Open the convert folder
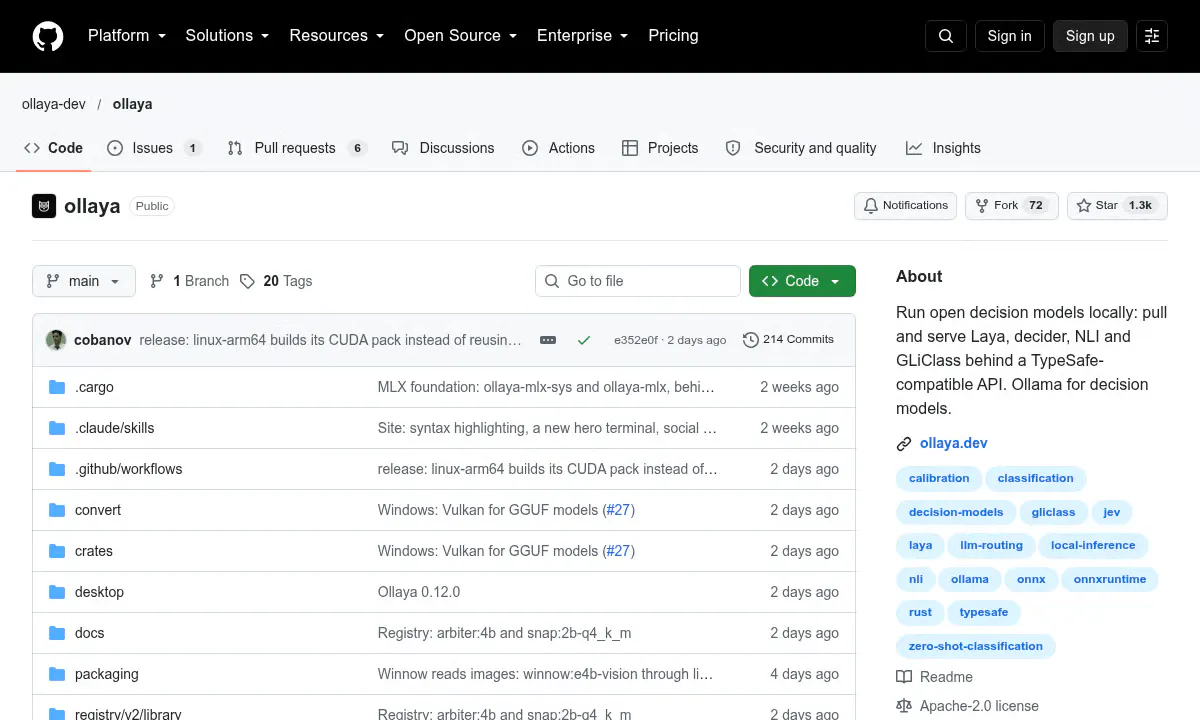 point(98,510)
